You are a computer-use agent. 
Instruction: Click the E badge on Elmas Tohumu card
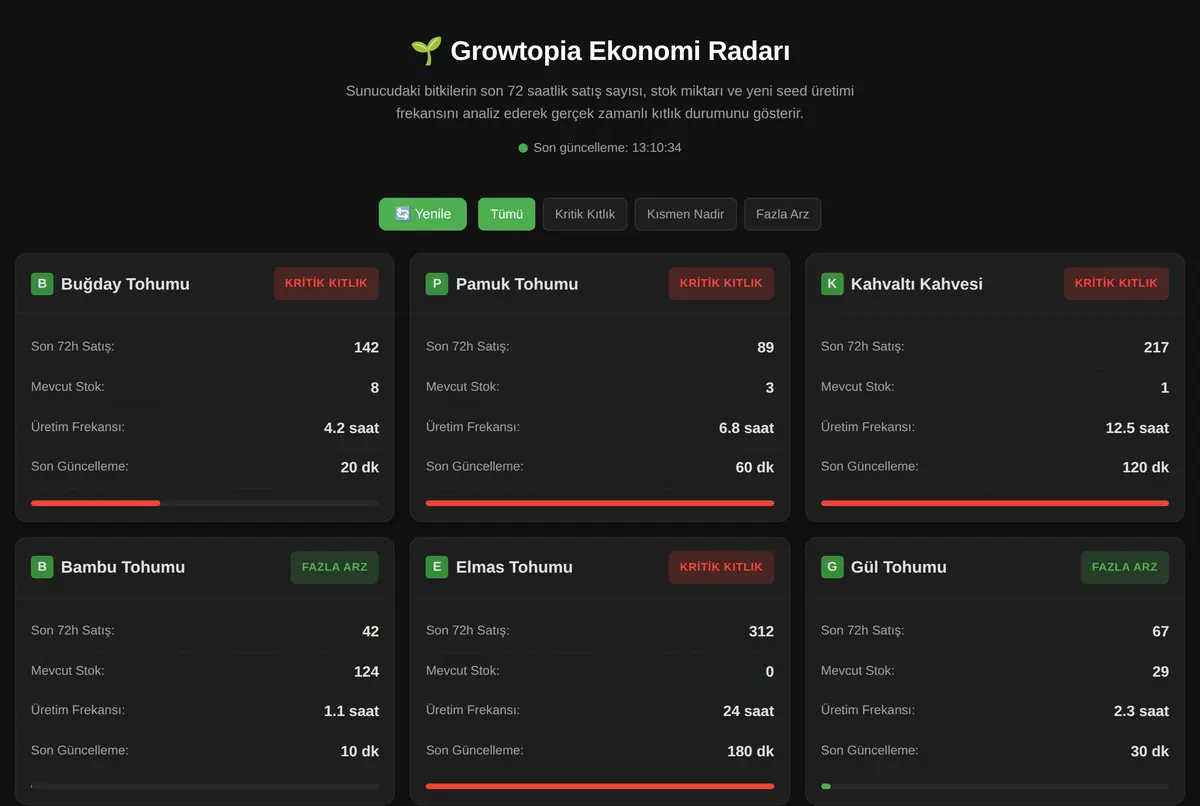pos(437,567)
